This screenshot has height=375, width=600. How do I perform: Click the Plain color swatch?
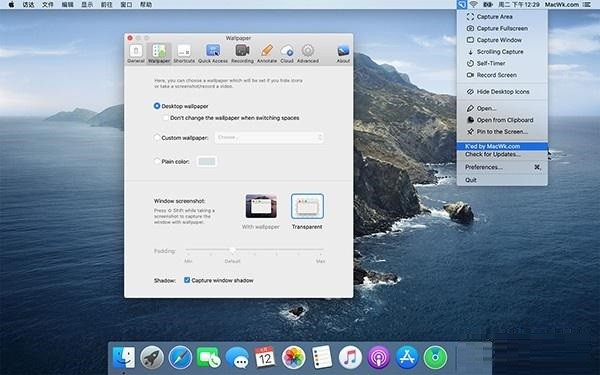click(207, 161)
